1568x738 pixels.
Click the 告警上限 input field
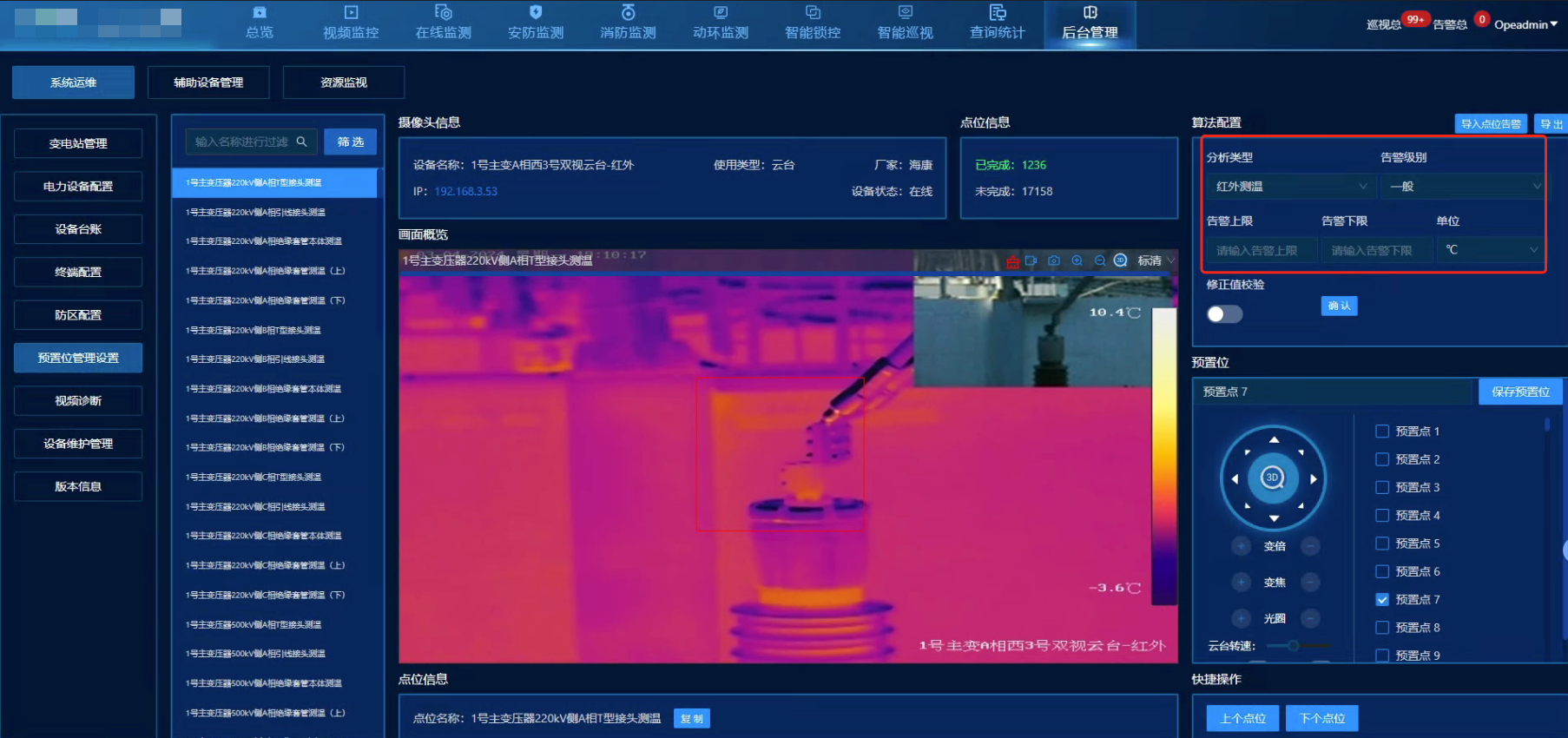1260,251
